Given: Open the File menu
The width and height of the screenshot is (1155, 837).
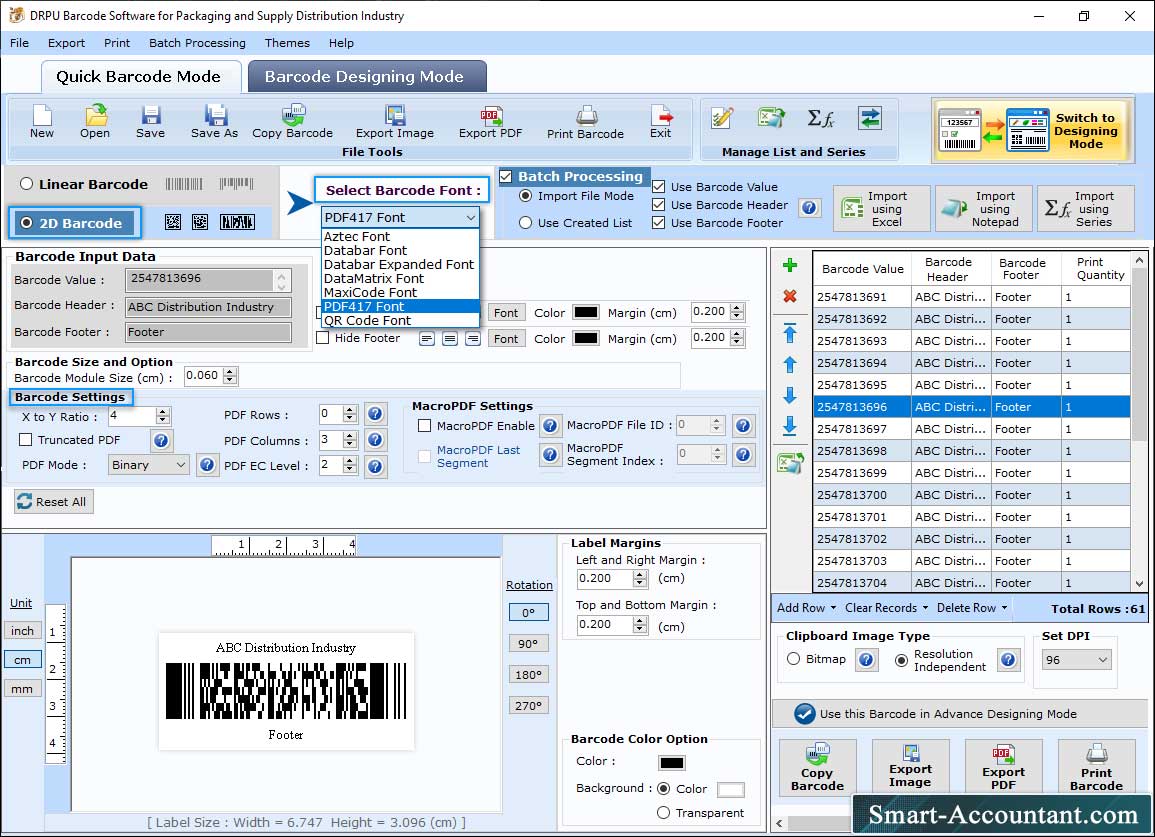Looking at the screenshot, I should click(20, 43).
